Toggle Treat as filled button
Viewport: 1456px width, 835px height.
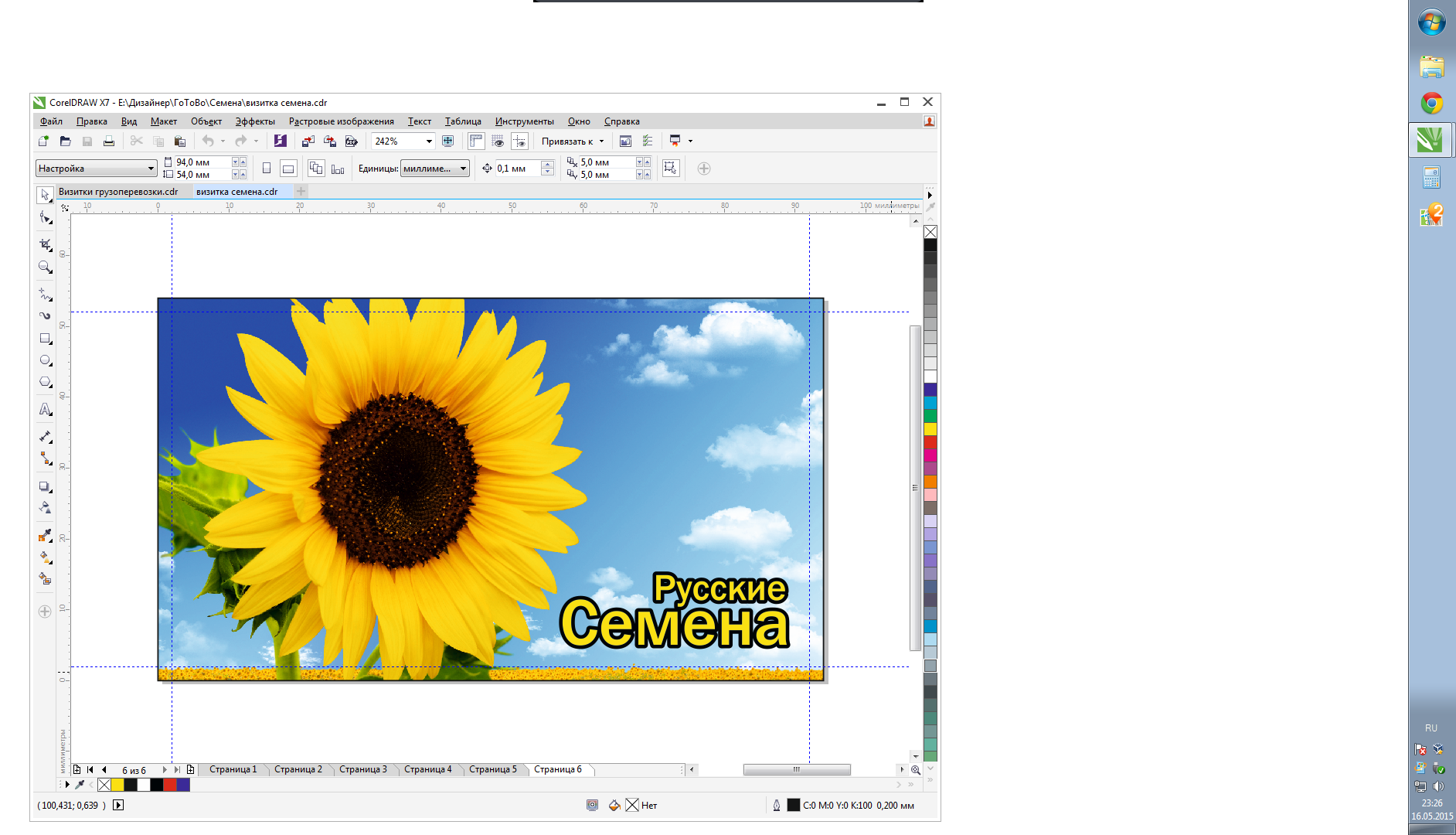[670, 169]
